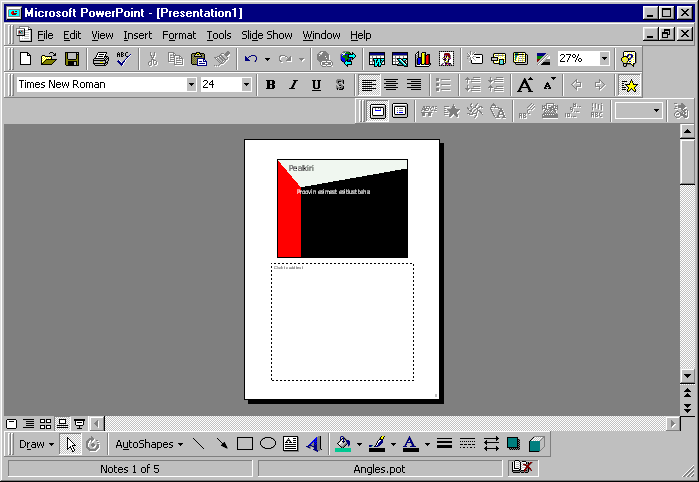The height and width of the screenshot is (482, 699).
Task: Toggle Bold formatting
Action: pos(270,85)
